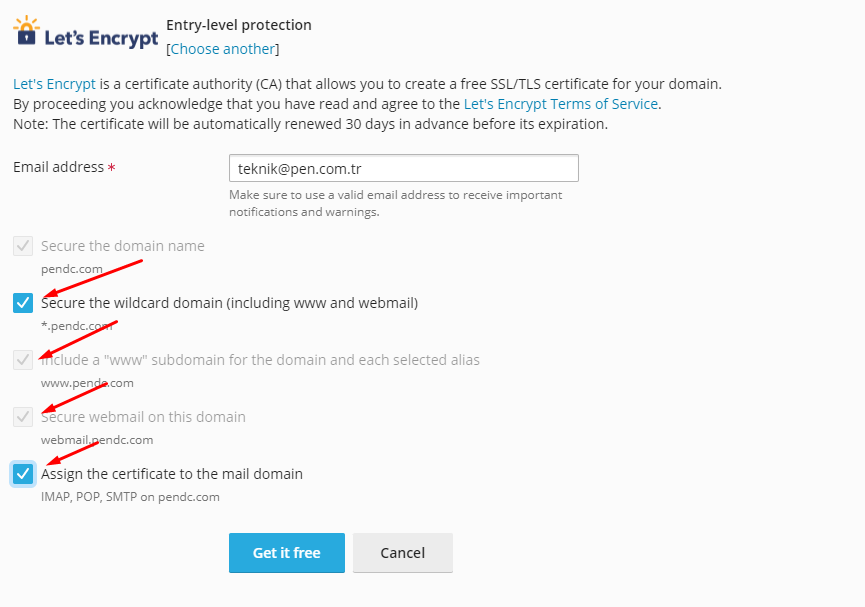Viewport: 865px width, 607px height.
Task: Click the 'www.pendc.com' subdomain text
Action: click(x=87, y=383)
